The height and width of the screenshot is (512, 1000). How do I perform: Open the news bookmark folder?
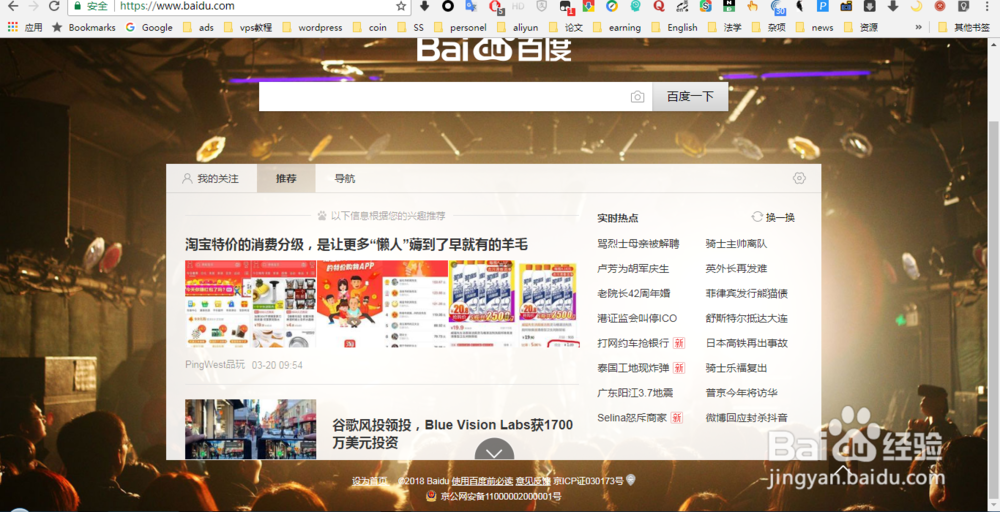814,27
